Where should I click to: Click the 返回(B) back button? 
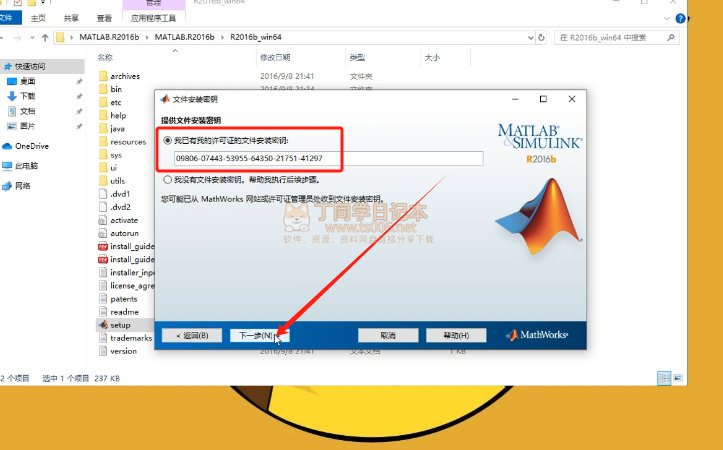(191, 335)
